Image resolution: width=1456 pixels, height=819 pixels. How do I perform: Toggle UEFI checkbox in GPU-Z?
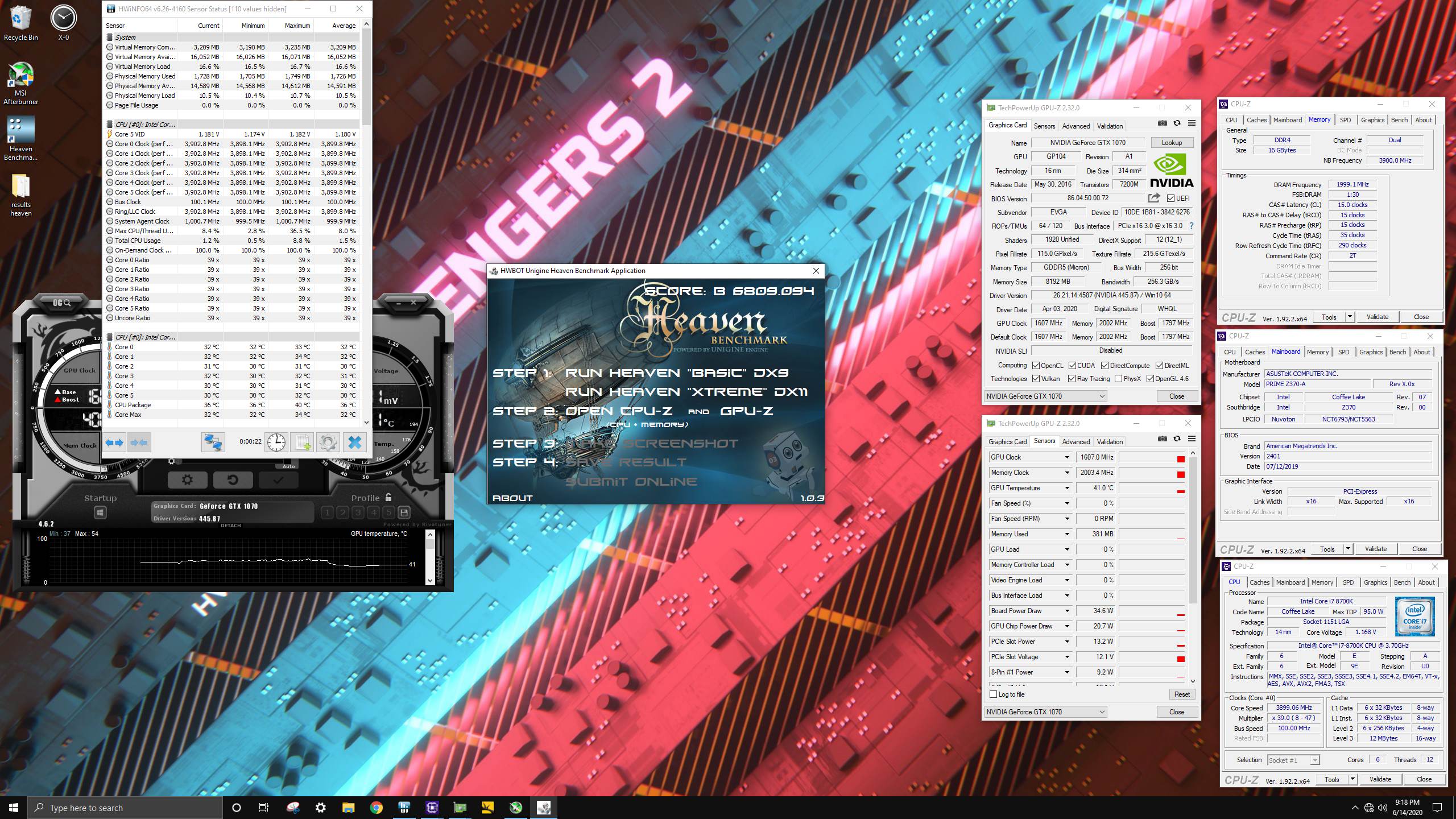1170,198
